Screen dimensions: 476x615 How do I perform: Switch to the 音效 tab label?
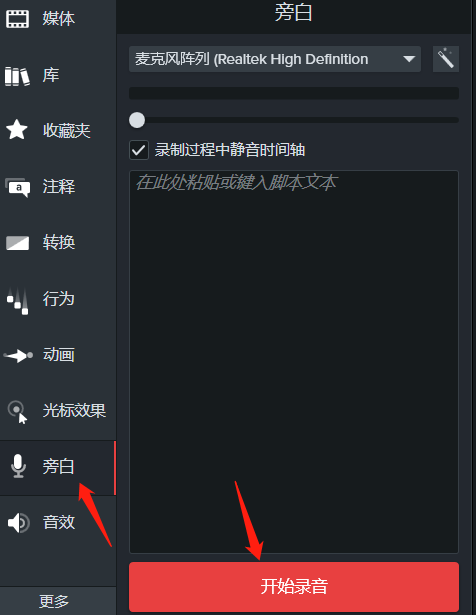[x=59, y=522]
